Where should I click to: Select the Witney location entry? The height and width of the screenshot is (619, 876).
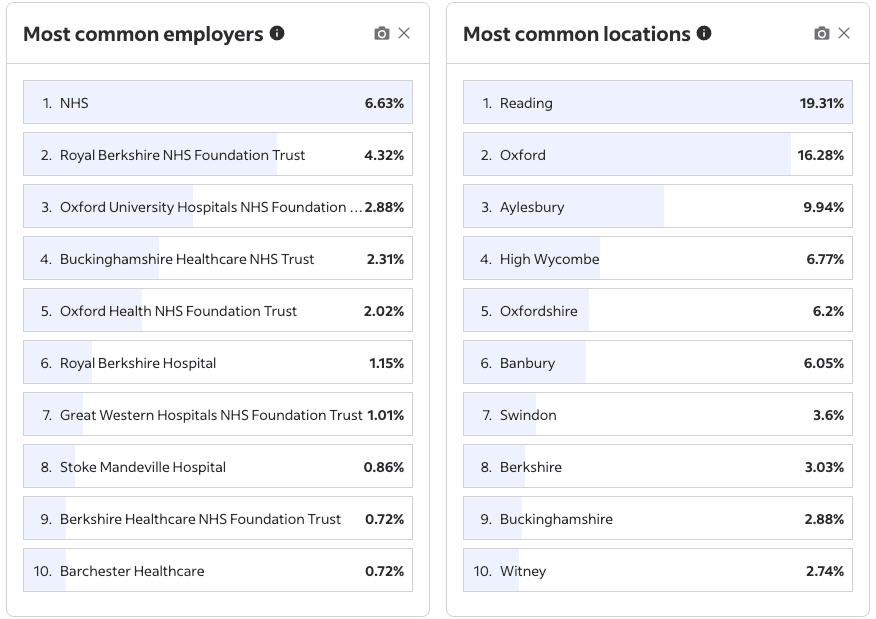click(x=657, y=571)
